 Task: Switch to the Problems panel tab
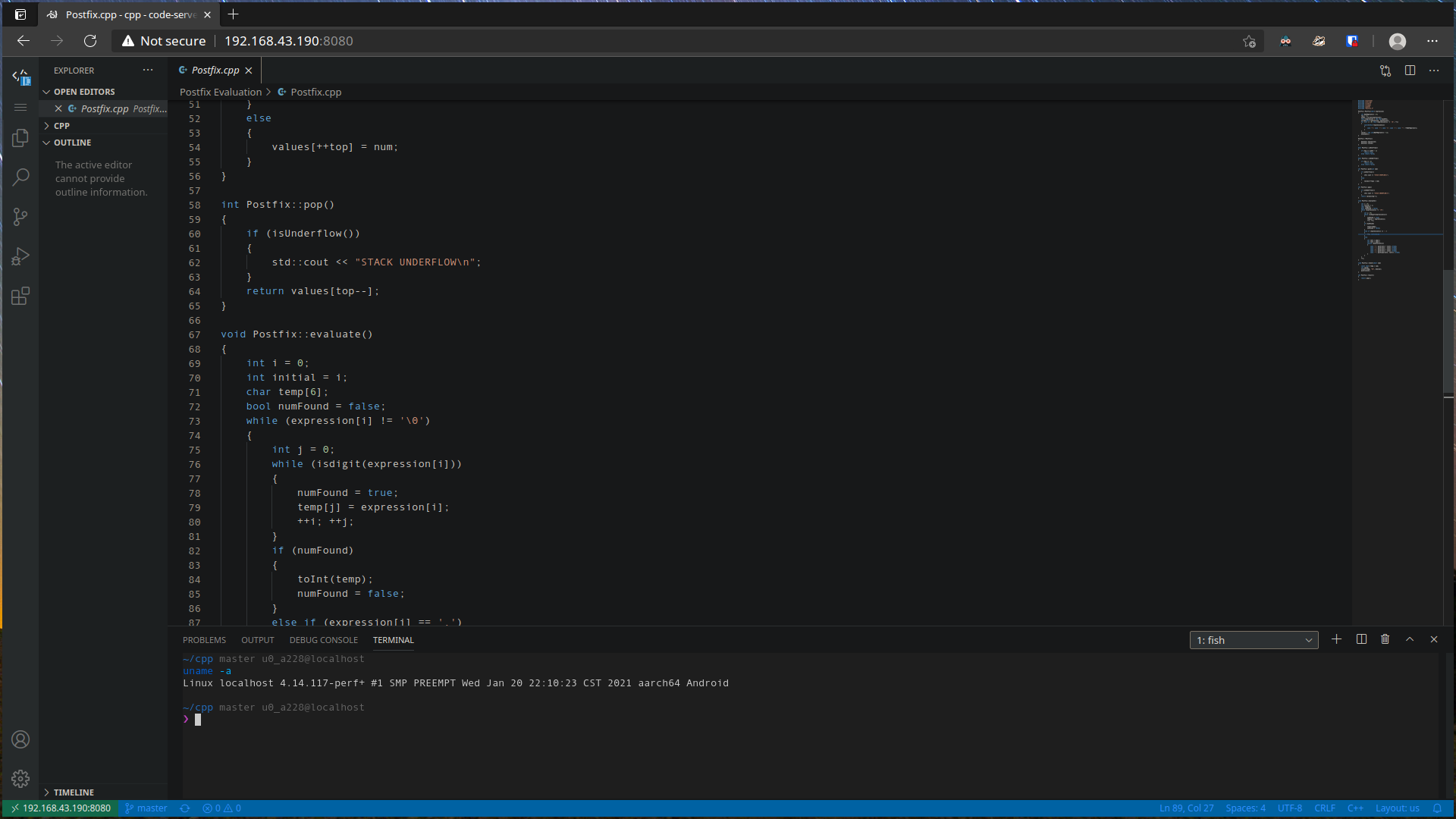[x=204, y=640]
